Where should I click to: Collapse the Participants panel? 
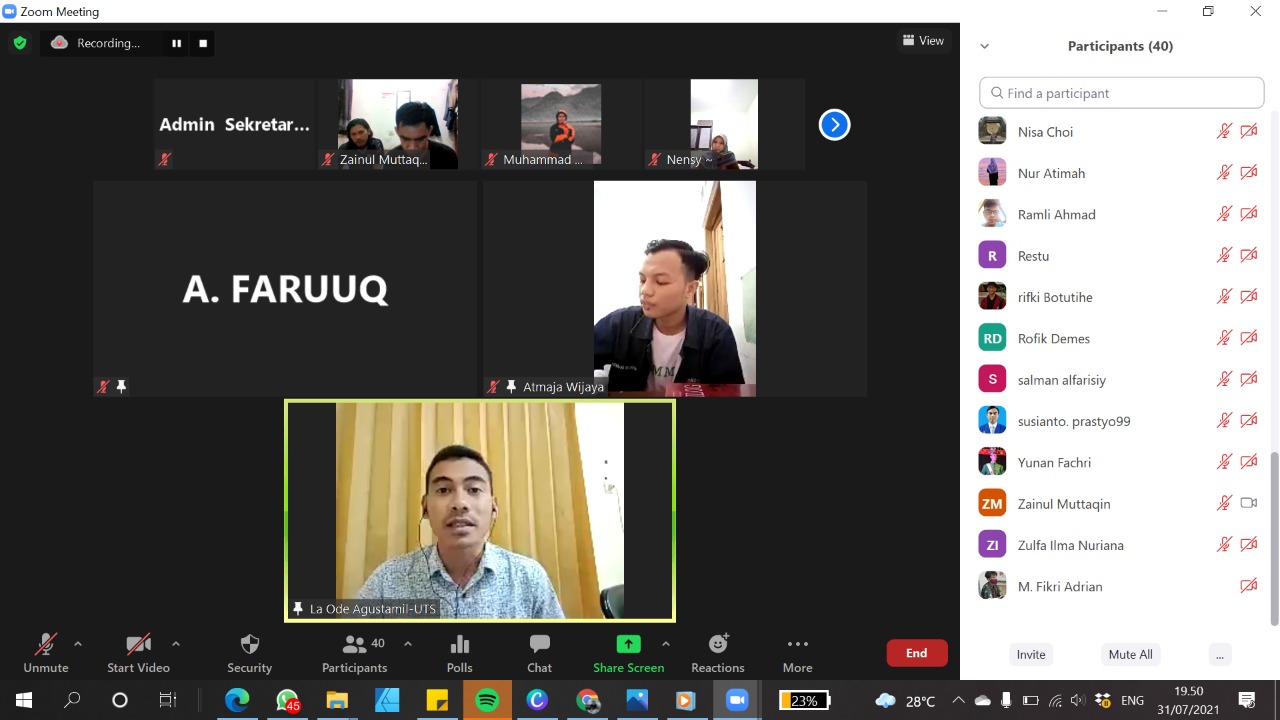click(x=984, y=45)
